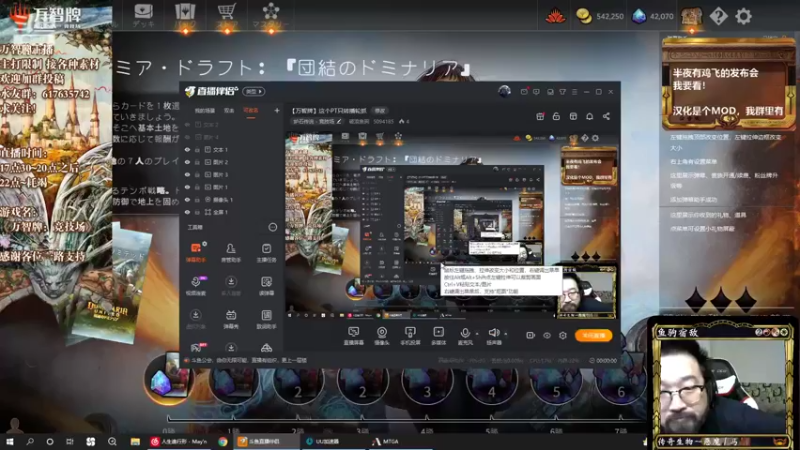Expand the microphone options arrow
This screenshot has width=800, height=450.
[x=477, y=334]
